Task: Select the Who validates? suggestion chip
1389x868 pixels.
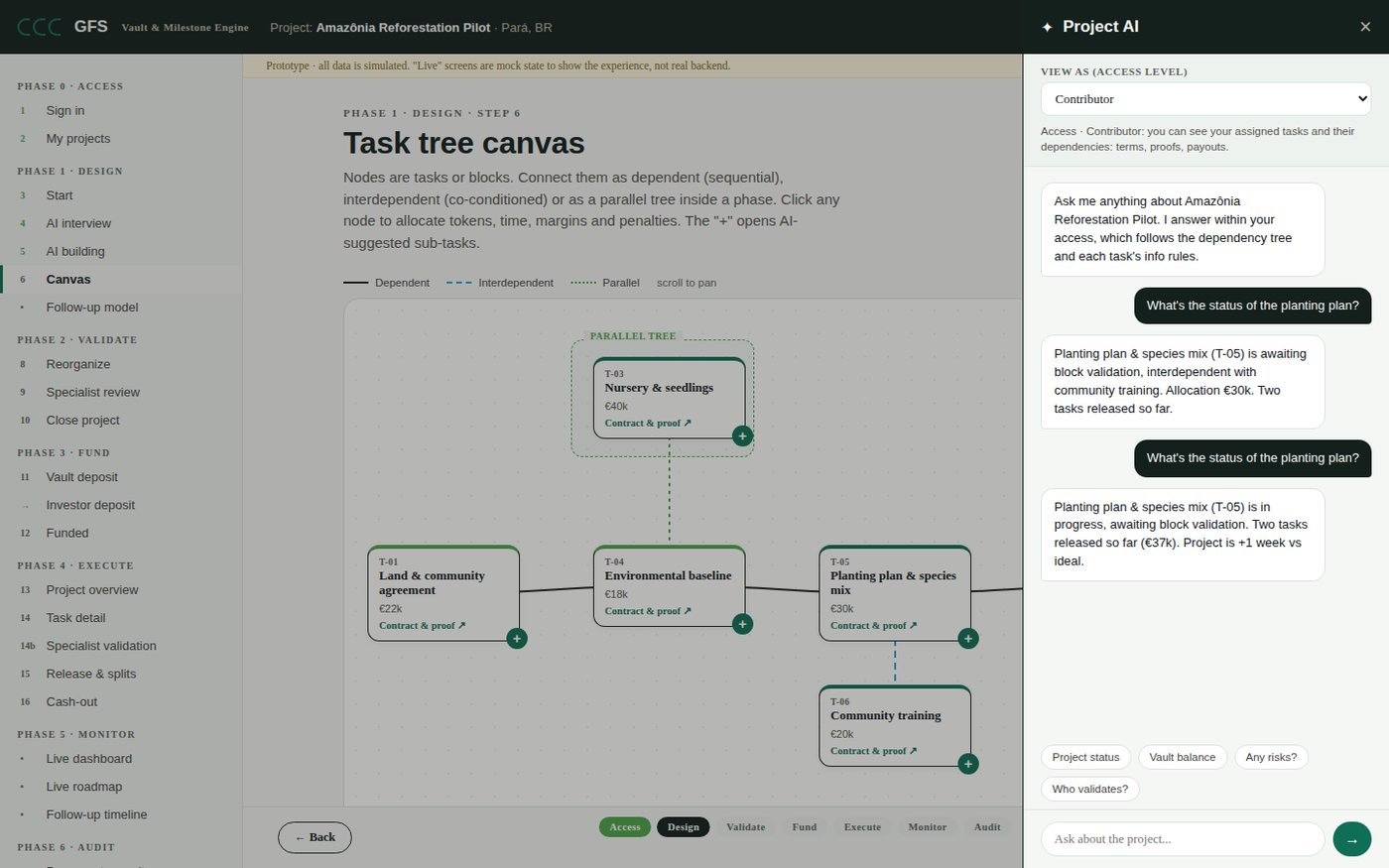Action: (1090, 789)
